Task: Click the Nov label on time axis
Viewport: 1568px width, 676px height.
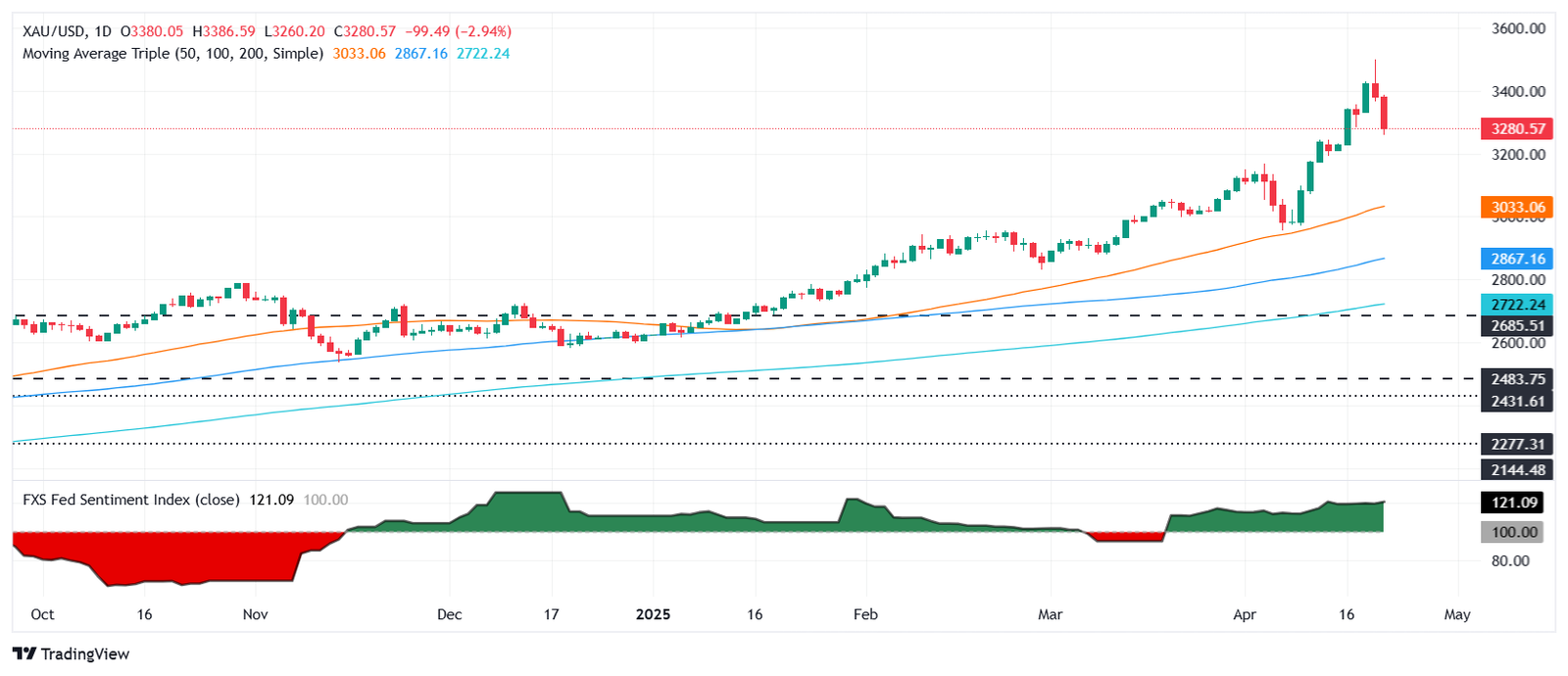Action: pos(255,614)
